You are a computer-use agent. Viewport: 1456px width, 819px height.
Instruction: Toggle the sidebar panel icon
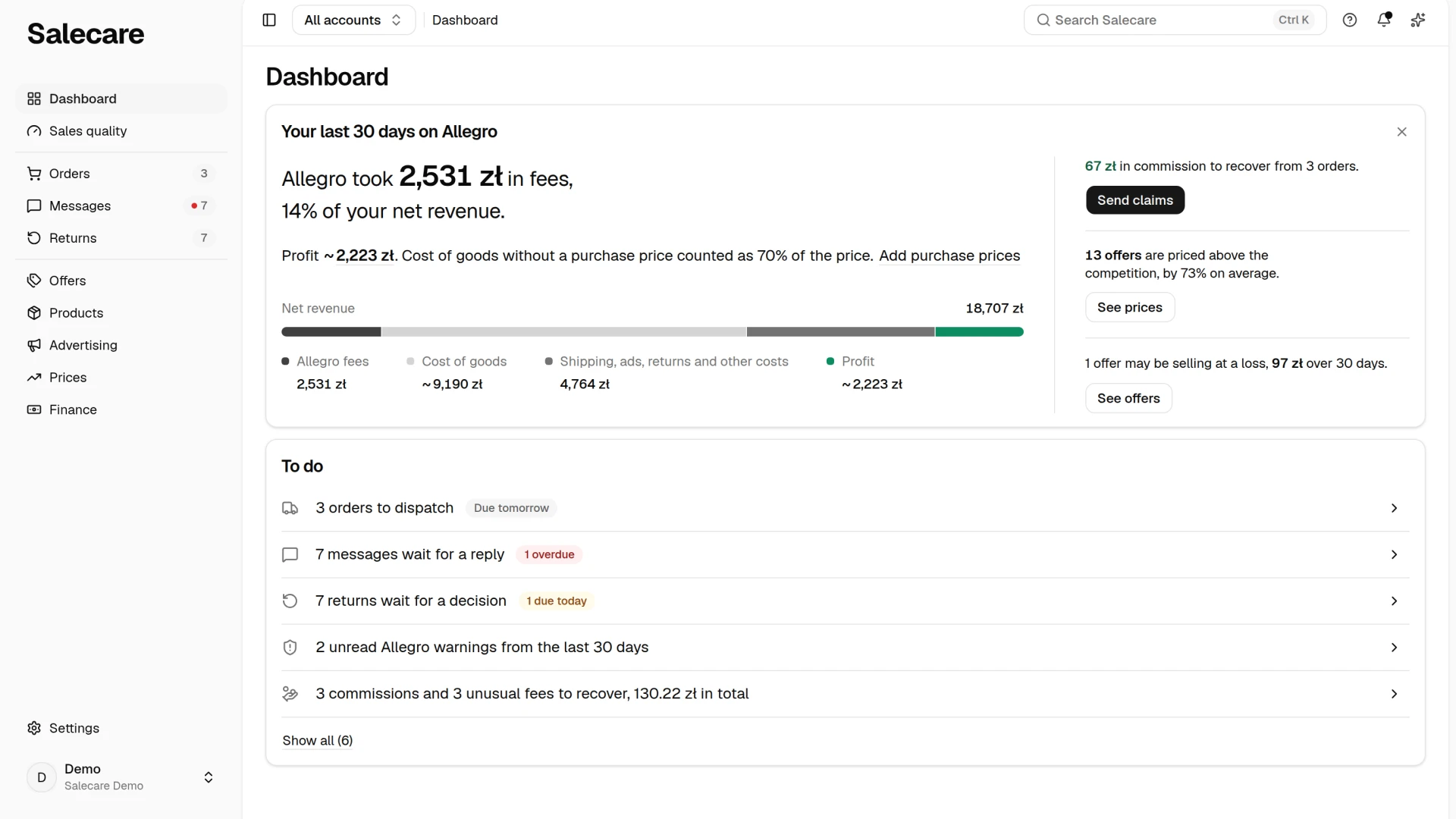269,20
